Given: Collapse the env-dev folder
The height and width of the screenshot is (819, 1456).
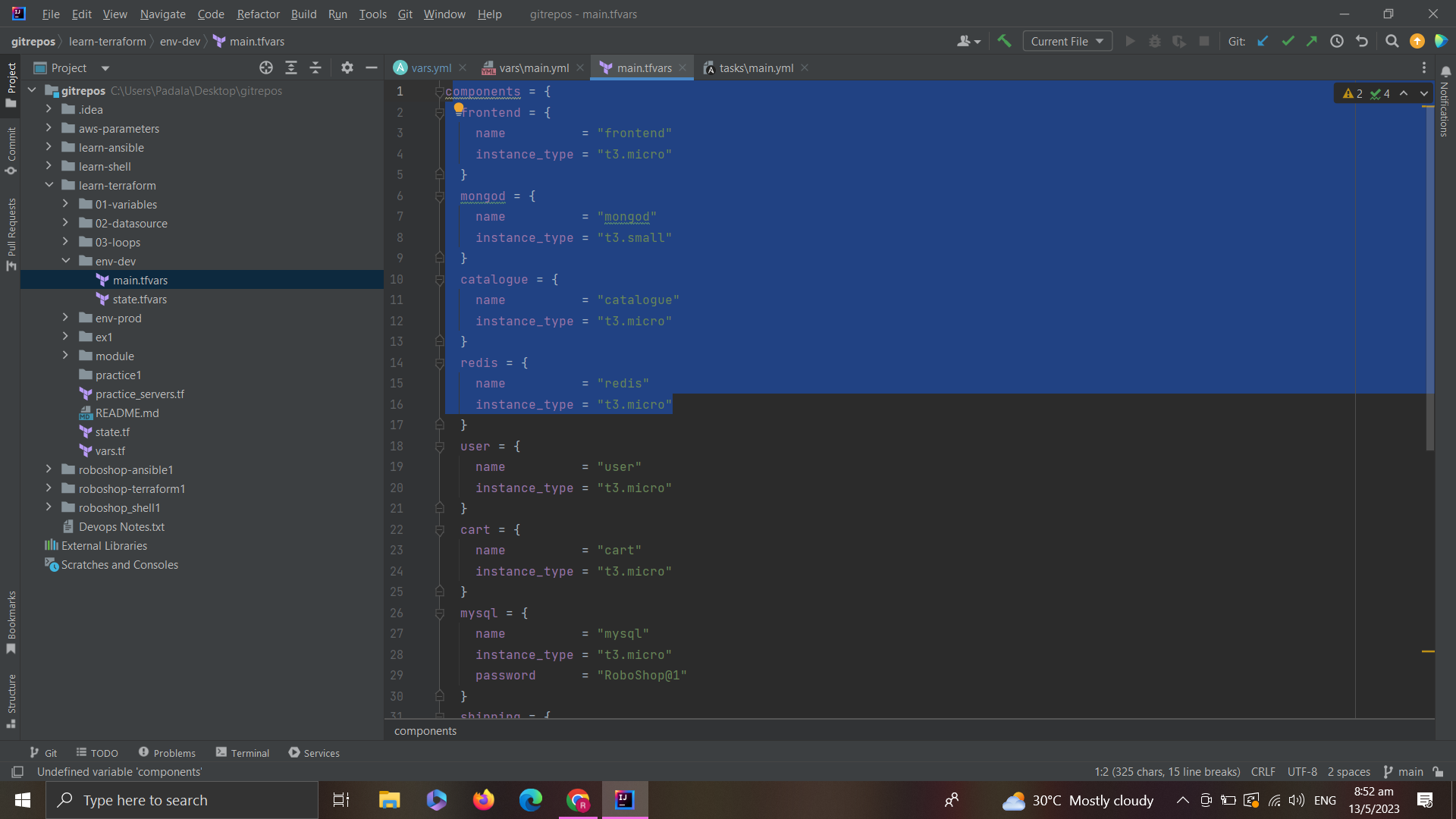Looking at the screenshot, I should click(x=66, y=261).
